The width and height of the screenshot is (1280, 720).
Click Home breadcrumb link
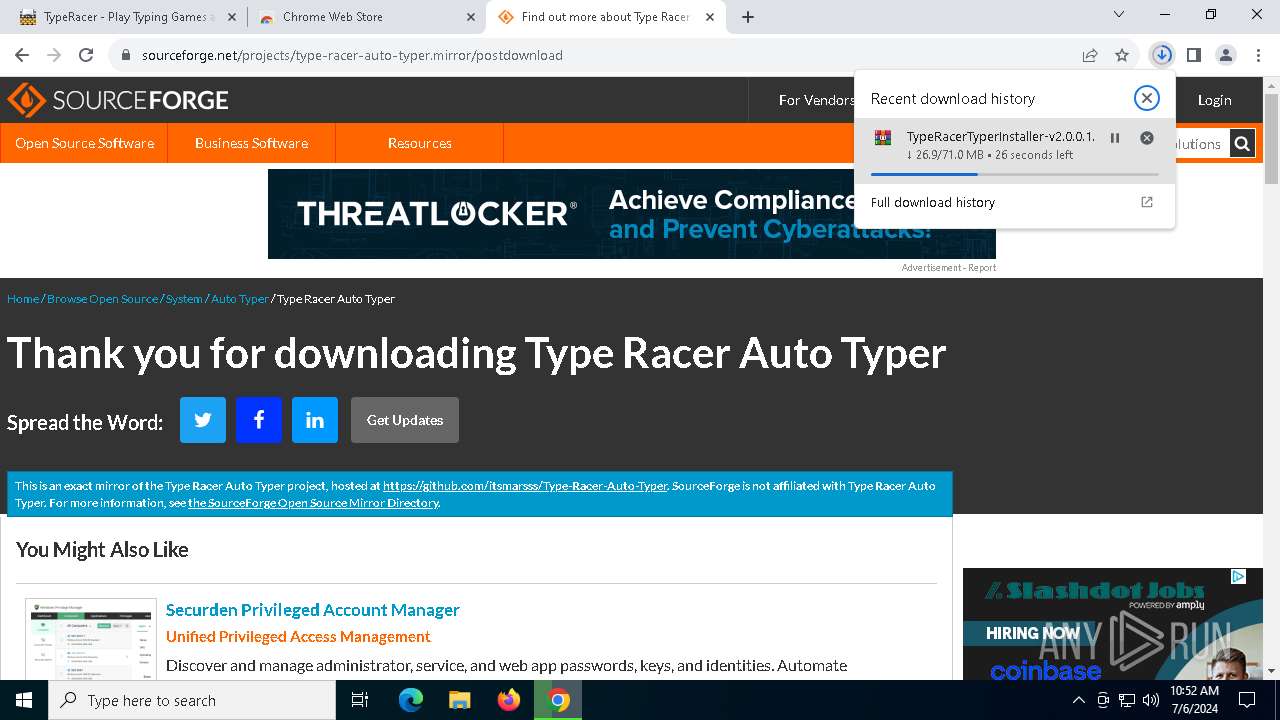[23, 299]
